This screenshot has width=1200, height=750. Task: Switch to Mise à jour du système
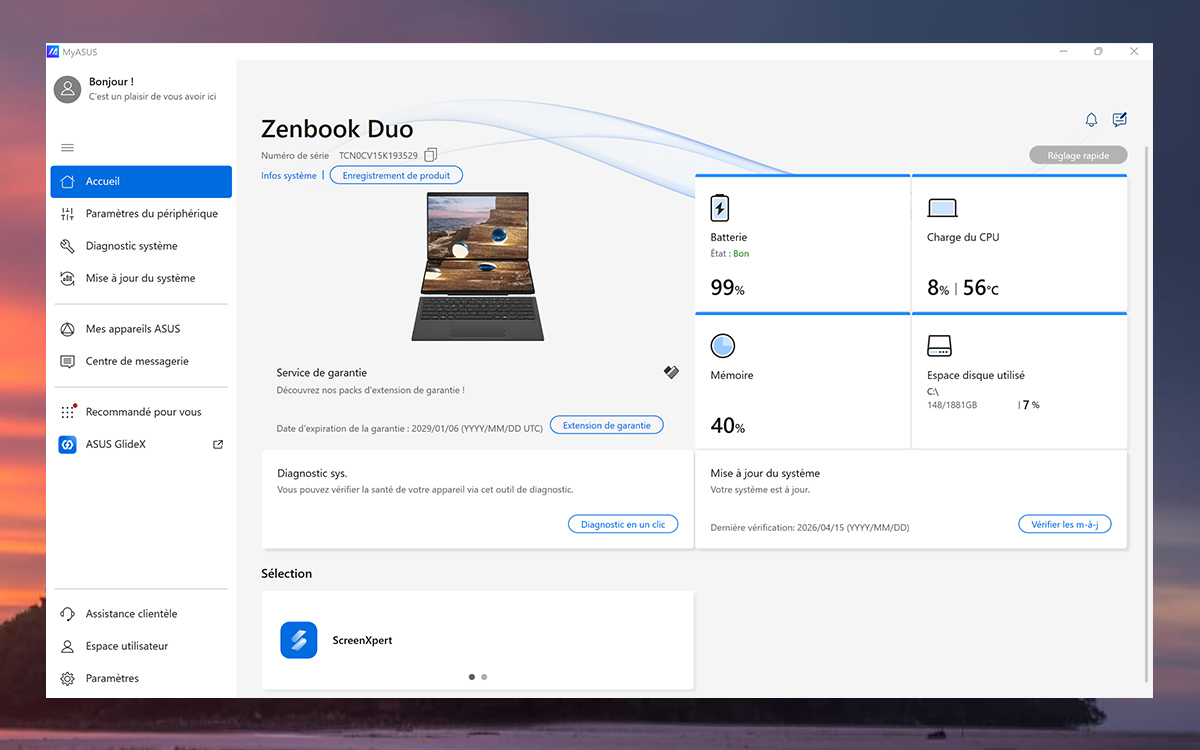tap(140, 278)
